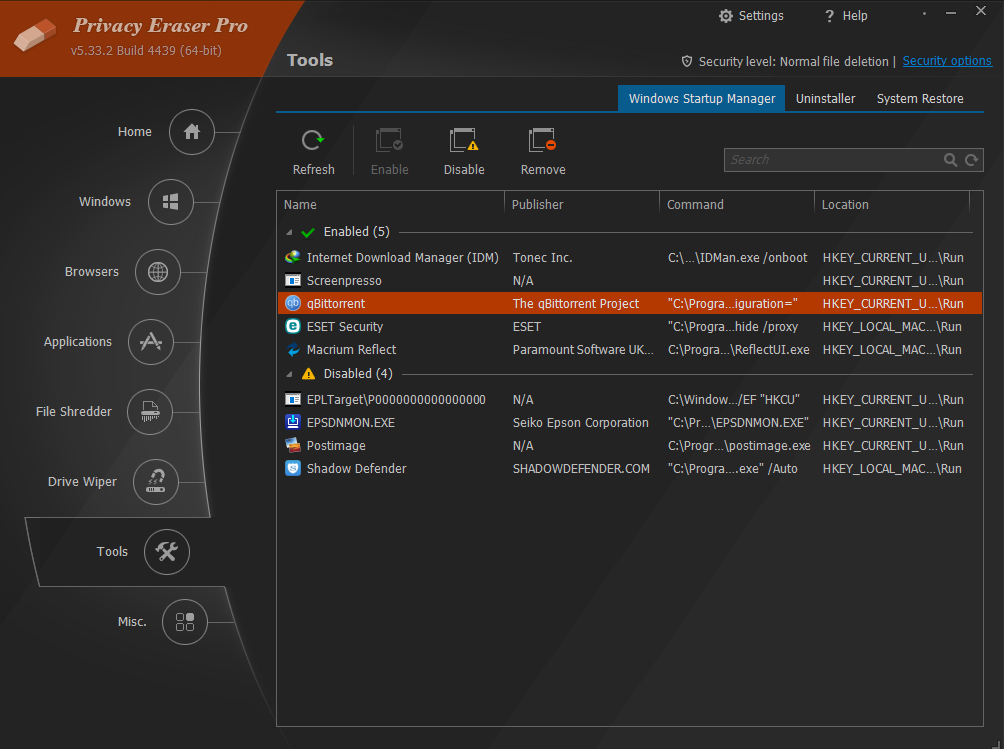Click the Browsers sidebar label
1004x749 pixels.
pos(92,272)
